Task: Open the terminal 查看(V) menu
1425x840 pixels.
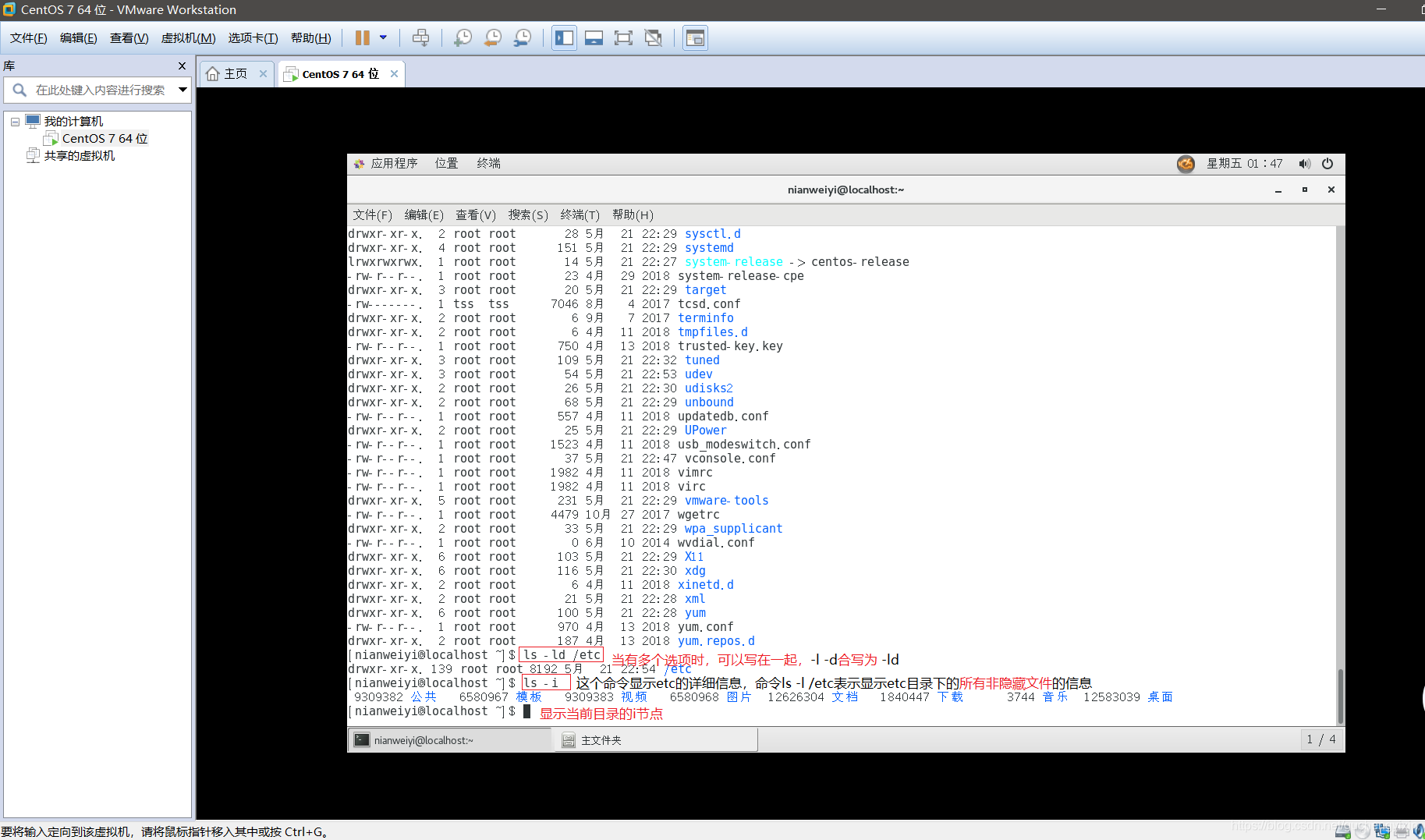Action: (476, 215)
